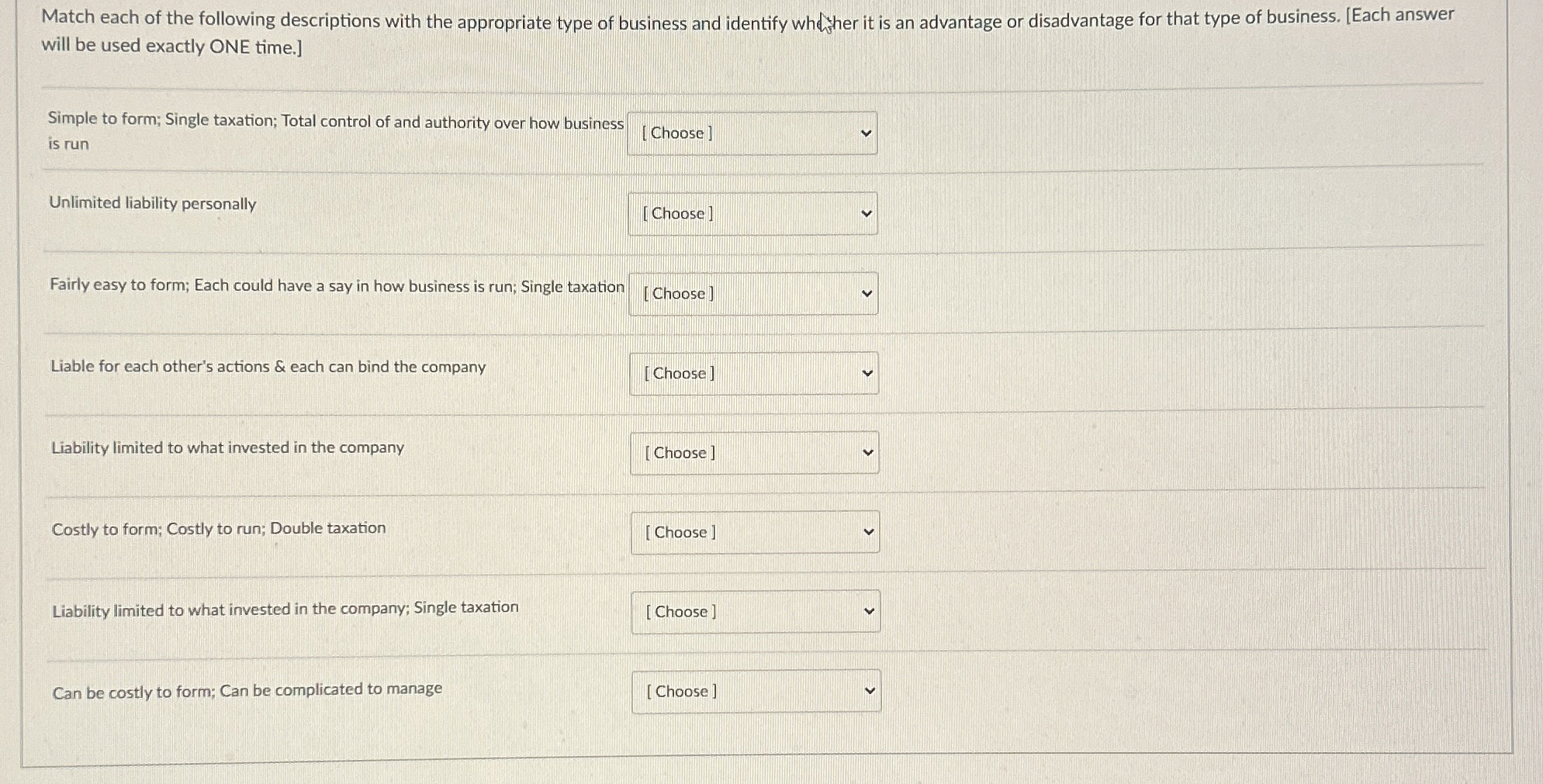The height and width of the screenshot is (784, 1543).
Task: Click the chevron on the first [Choose] selector
Action: point(867,133)
